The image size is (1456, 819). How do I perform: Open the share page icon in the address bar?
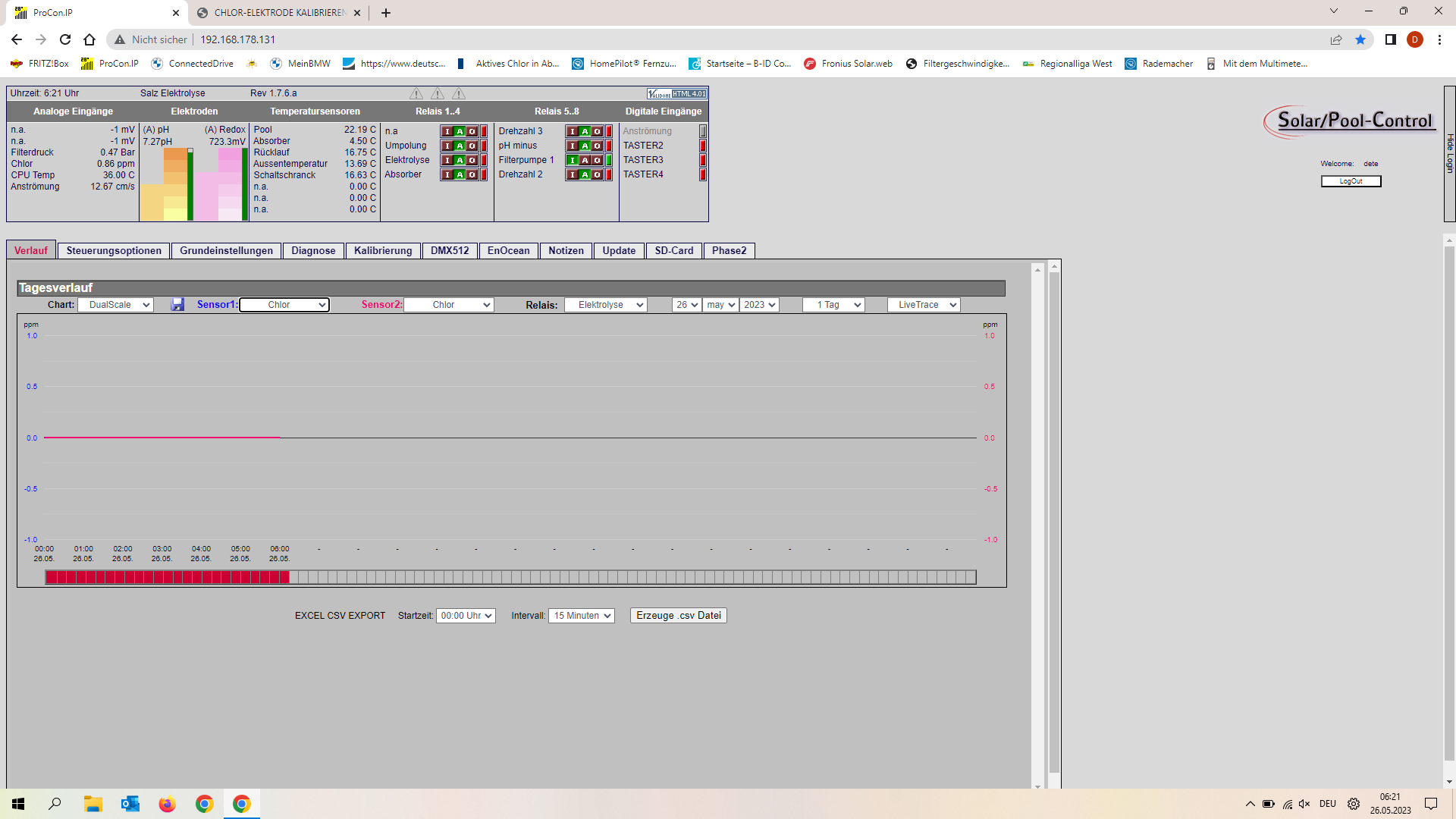point(1336,39)
